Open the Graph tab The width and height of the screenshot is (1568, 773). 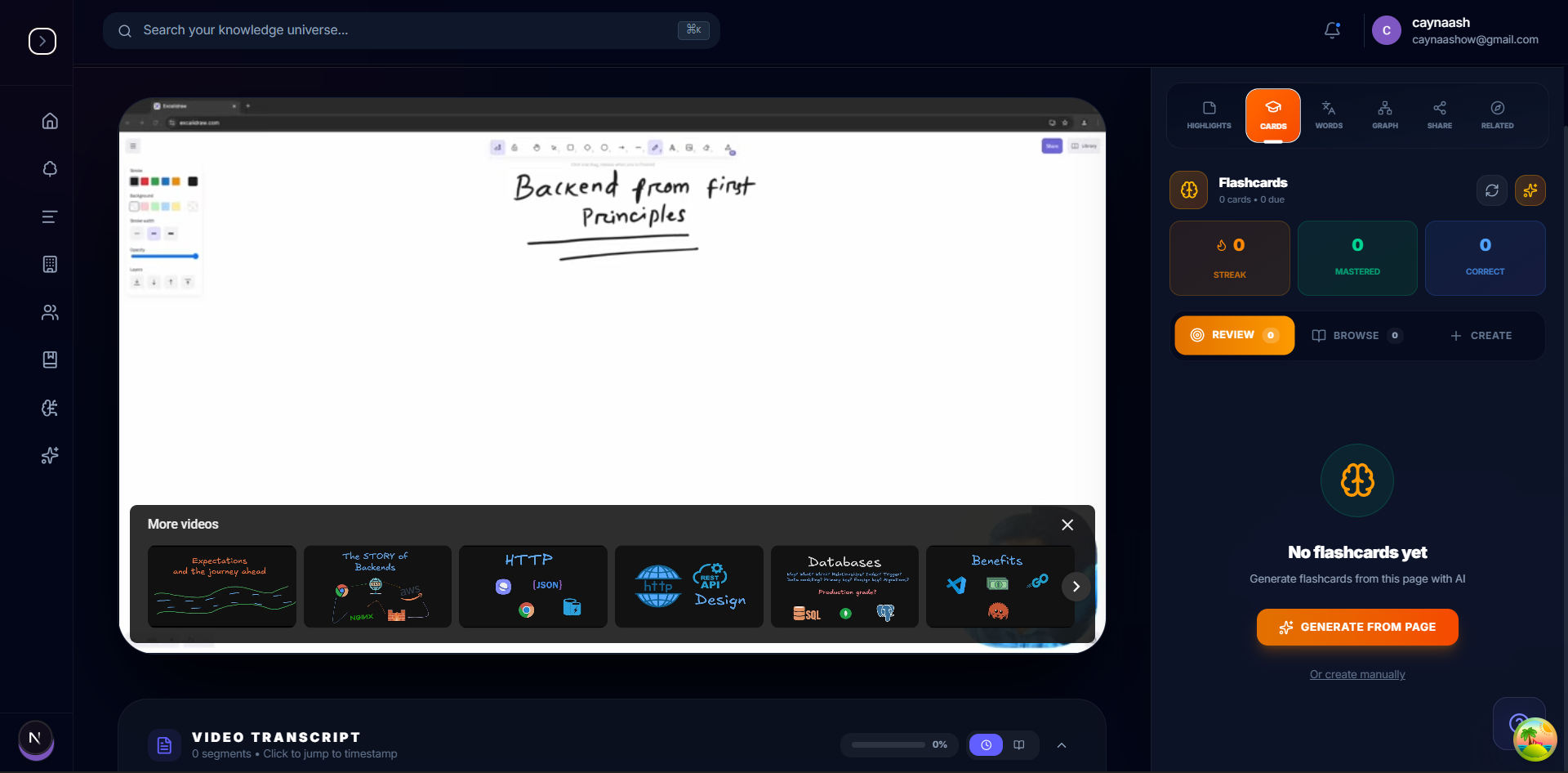click(1385, 114)
